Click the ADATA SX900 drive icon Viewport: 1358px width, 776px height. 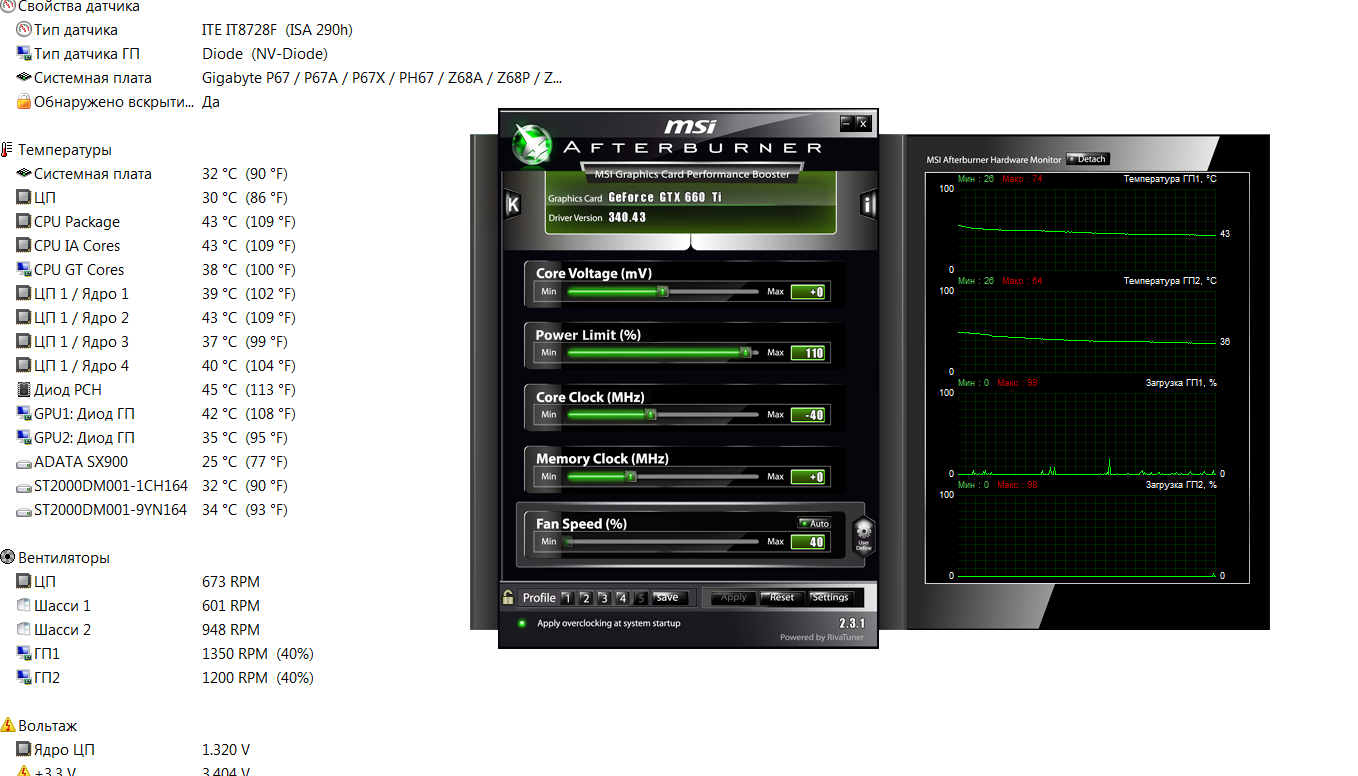pos(24,462)
